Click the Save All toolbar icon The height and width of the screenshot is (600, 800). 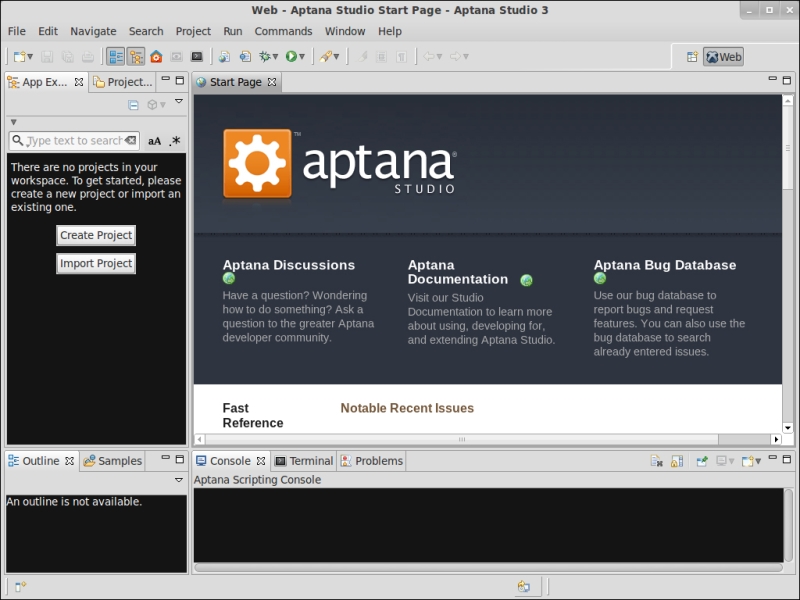[x=67, y=57]
